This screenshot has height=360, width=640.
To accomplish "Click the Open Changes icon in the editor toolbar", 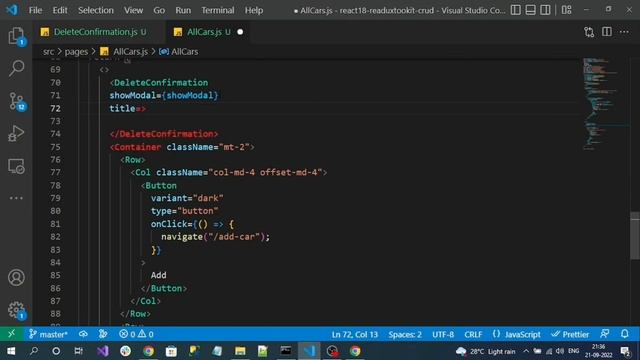I will [589, 32].
